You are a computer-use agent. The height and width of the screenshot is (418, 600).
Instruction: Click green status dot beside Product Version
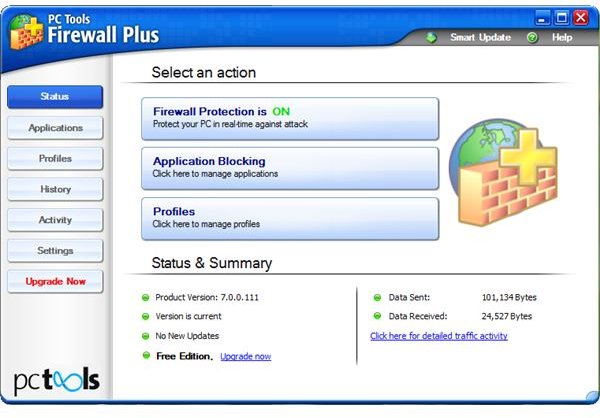(145, 297)
